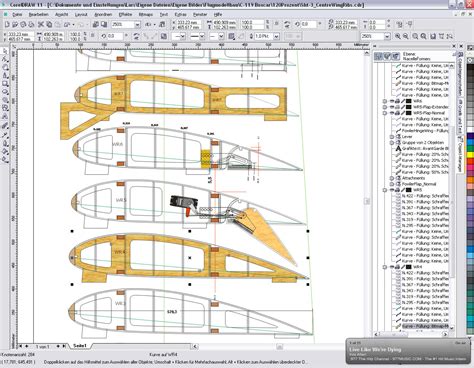This screenshot has width=474, height=368.
Task: Click the Zoom Out magnifier icon
Action: (406, 36)
